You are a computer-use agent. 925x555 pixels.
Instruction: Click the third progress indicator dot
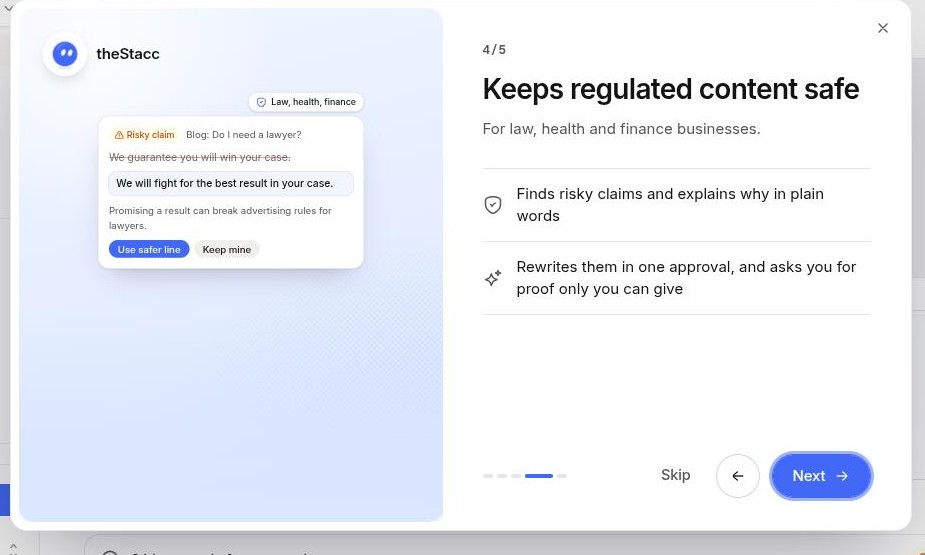516,476
